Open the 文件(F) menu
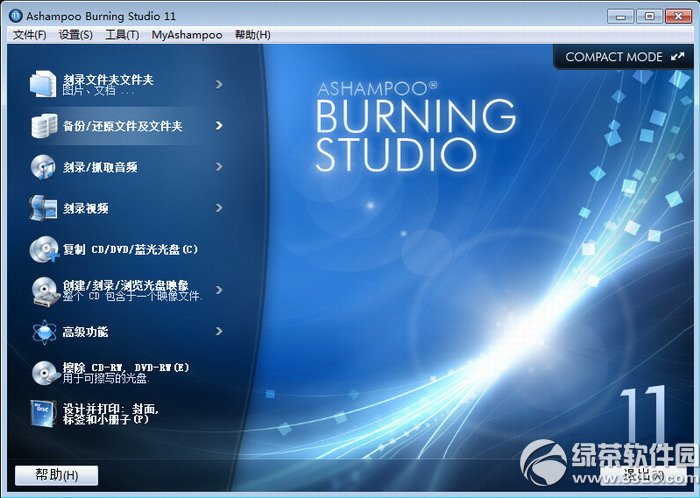This screenshot has height=498, width=700. pyautogui.click(x=29, y=35)
